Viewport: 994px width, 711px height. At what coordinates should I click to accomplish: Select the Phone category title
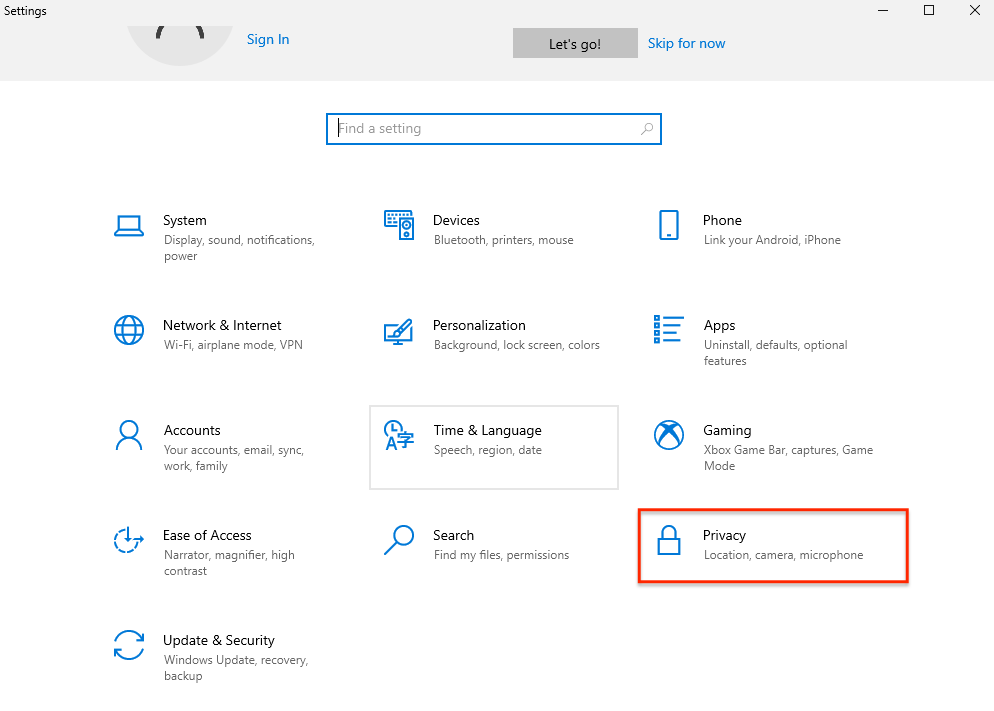722,220
